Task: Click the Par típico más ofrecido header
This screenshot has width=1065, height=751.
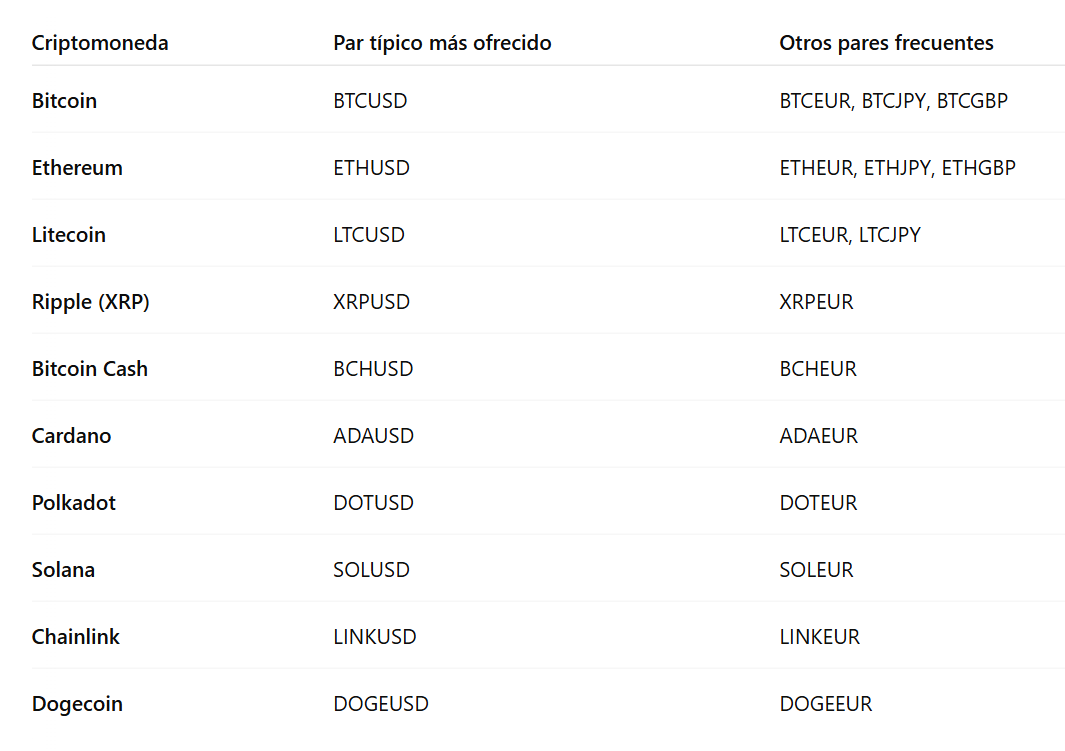Action: tap(442, 43)
